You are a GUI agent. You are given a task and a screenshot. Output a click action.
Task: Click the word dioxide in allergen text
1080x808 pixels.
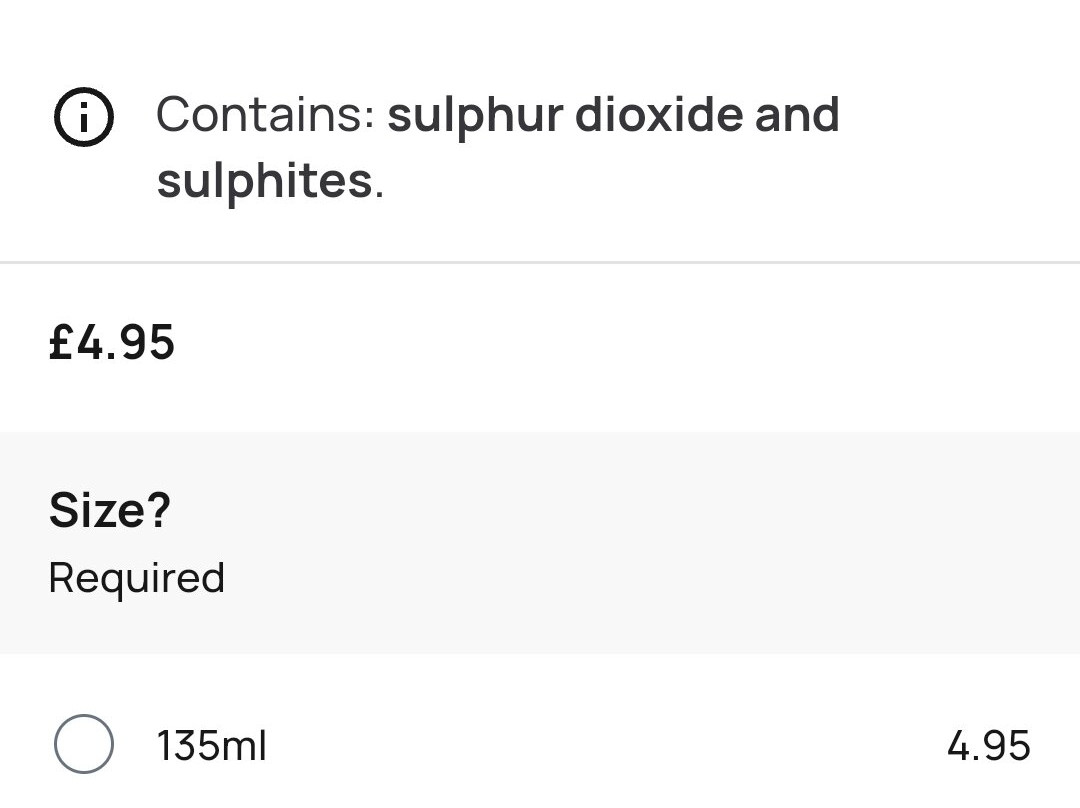659,114
